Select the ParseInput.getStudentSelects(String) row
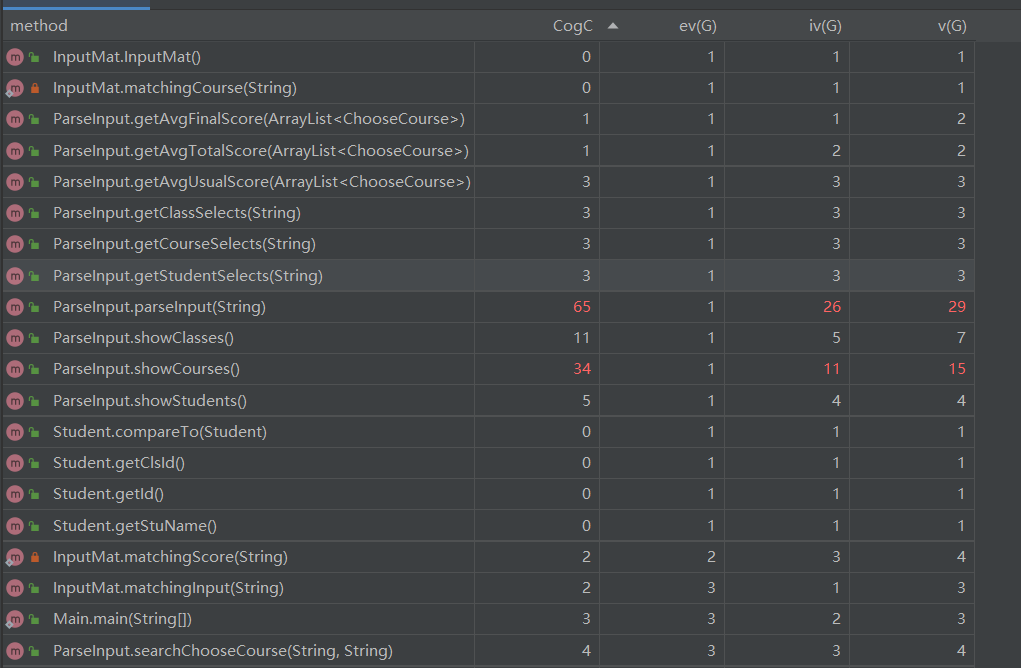This screenshot has width=1021, height=668. (x=188, y=276)
